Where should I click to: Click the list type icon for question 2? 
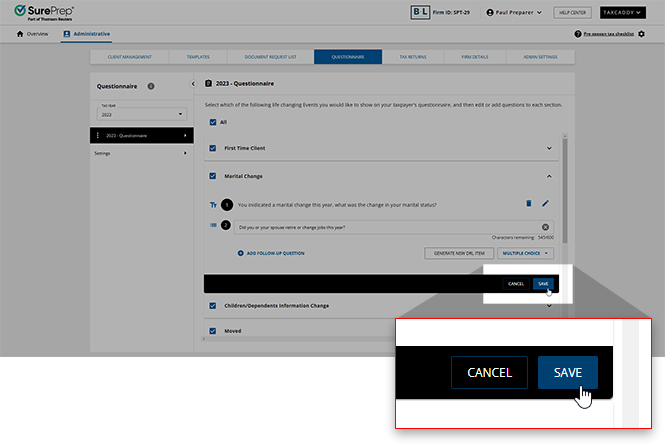coord(213,225)
